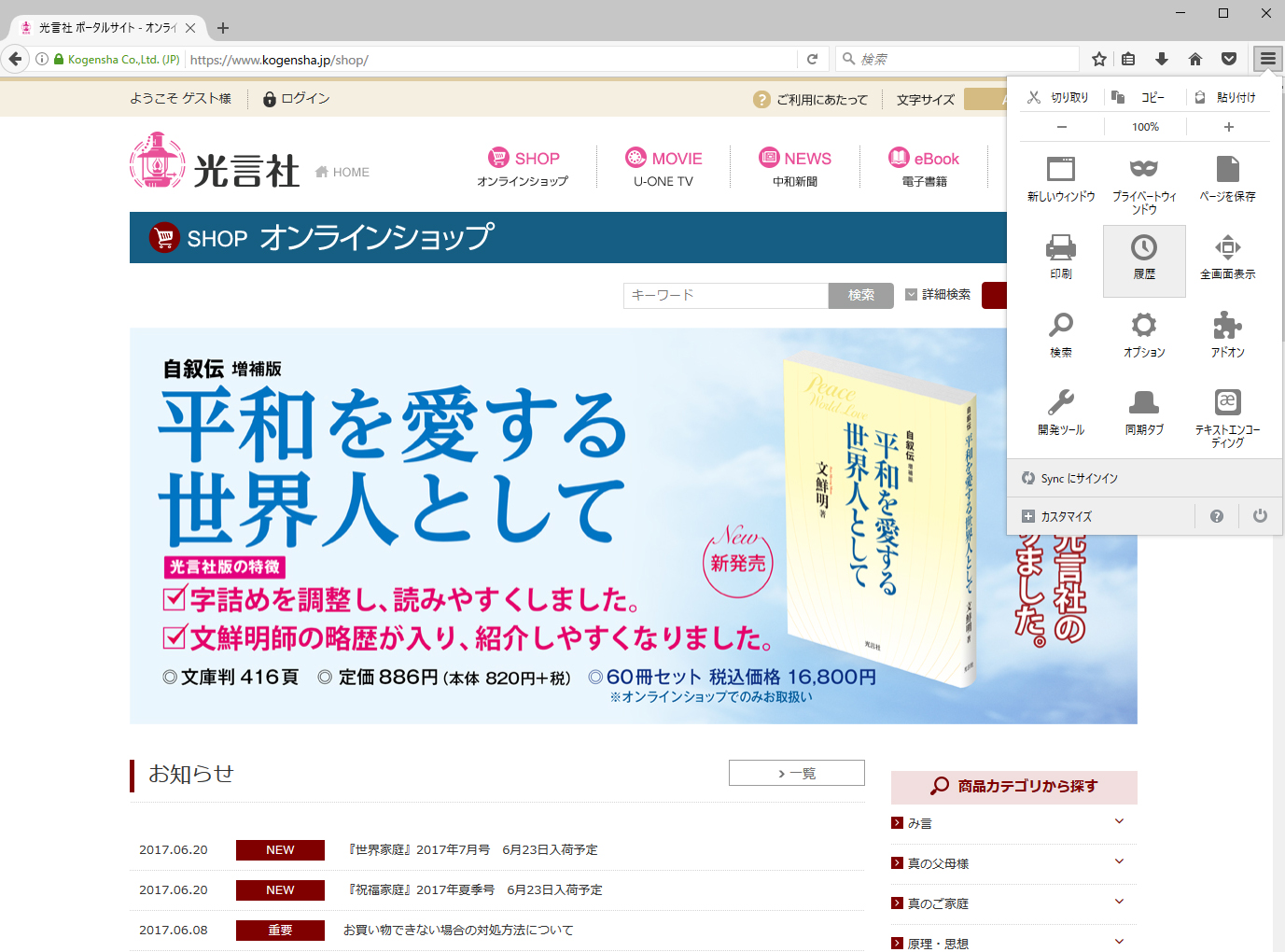This screenshot has width=1285, height=952.
Task: Open the Pocket icon in toolbar
Action: click(x=1229, y=59)
